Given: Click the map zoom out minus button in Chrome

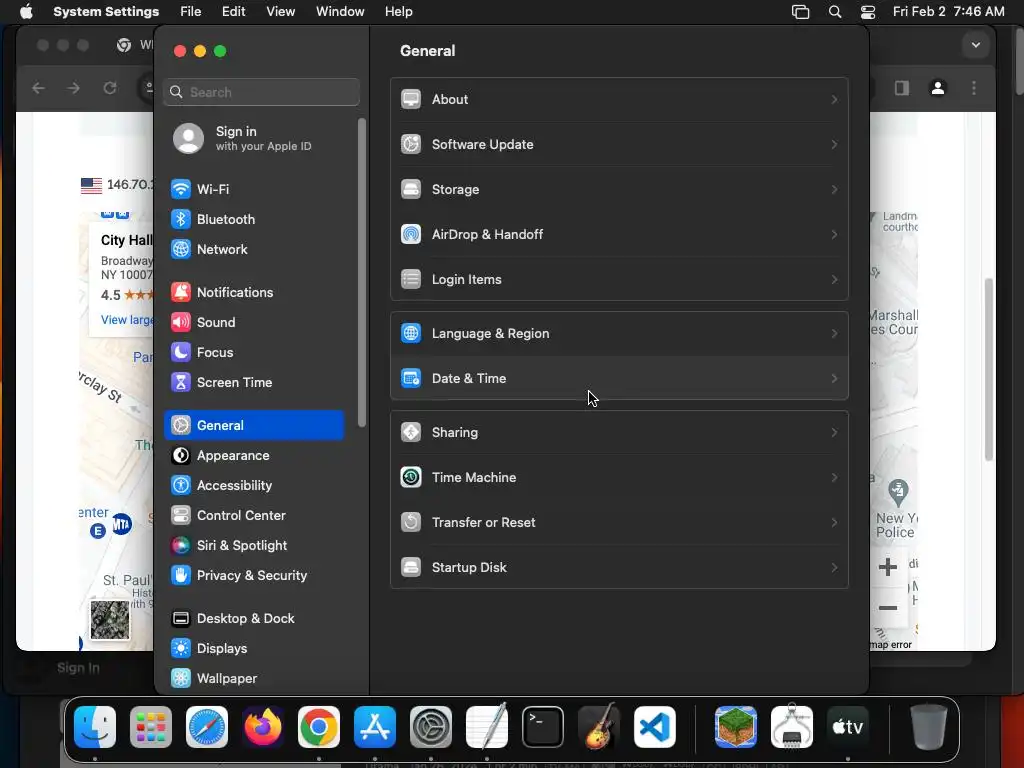Looking at the screenshot, I should [x=888, y=608].
